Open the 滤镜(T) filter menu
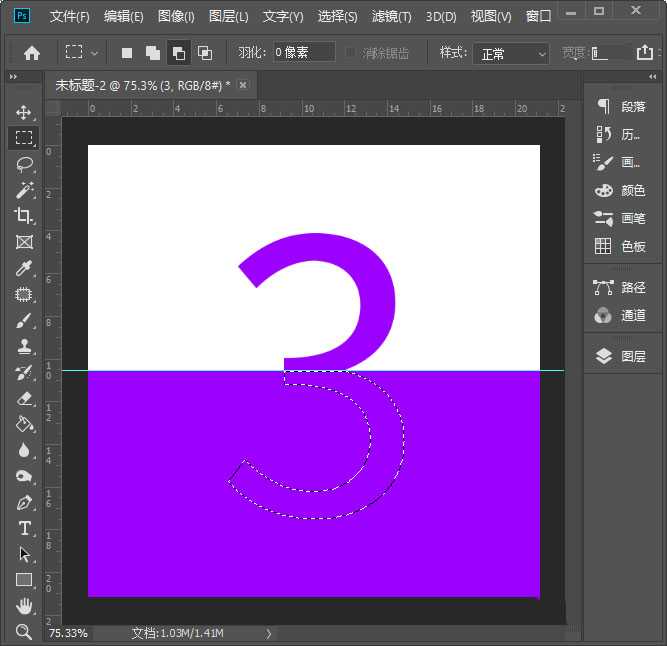Screen dimensions: 667x646 point(391,17)
